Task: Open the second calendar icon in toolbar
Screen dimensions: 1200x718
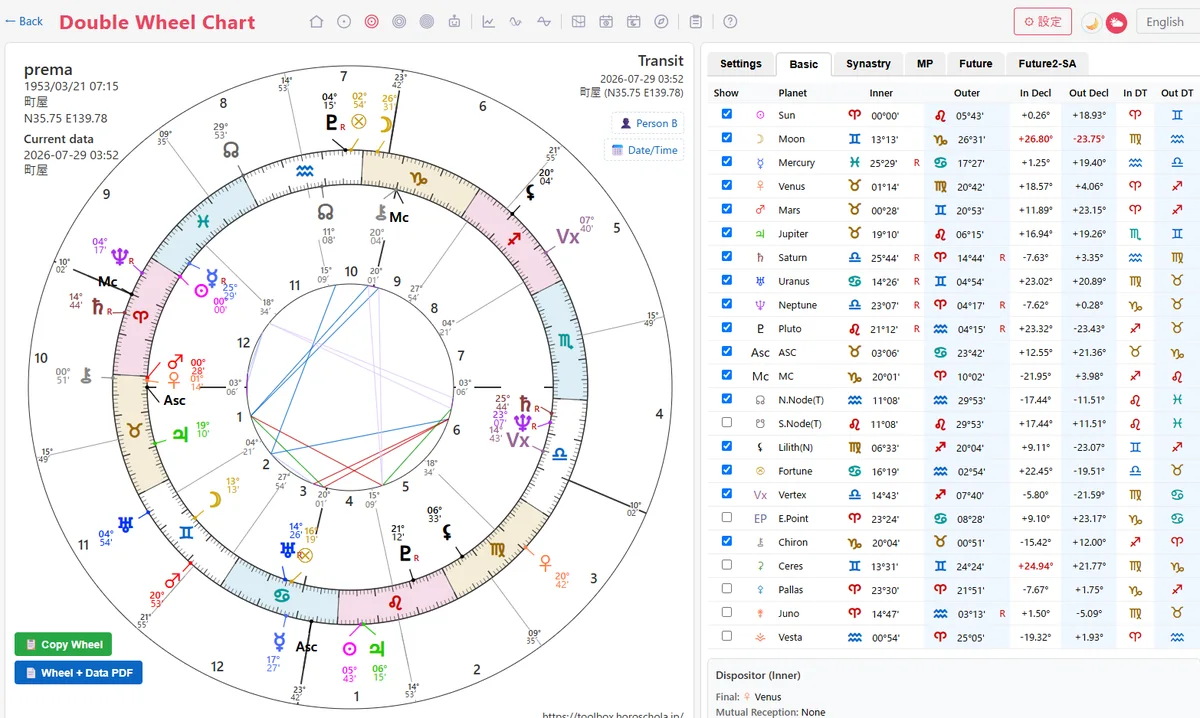Action: (x=634, y=21)
